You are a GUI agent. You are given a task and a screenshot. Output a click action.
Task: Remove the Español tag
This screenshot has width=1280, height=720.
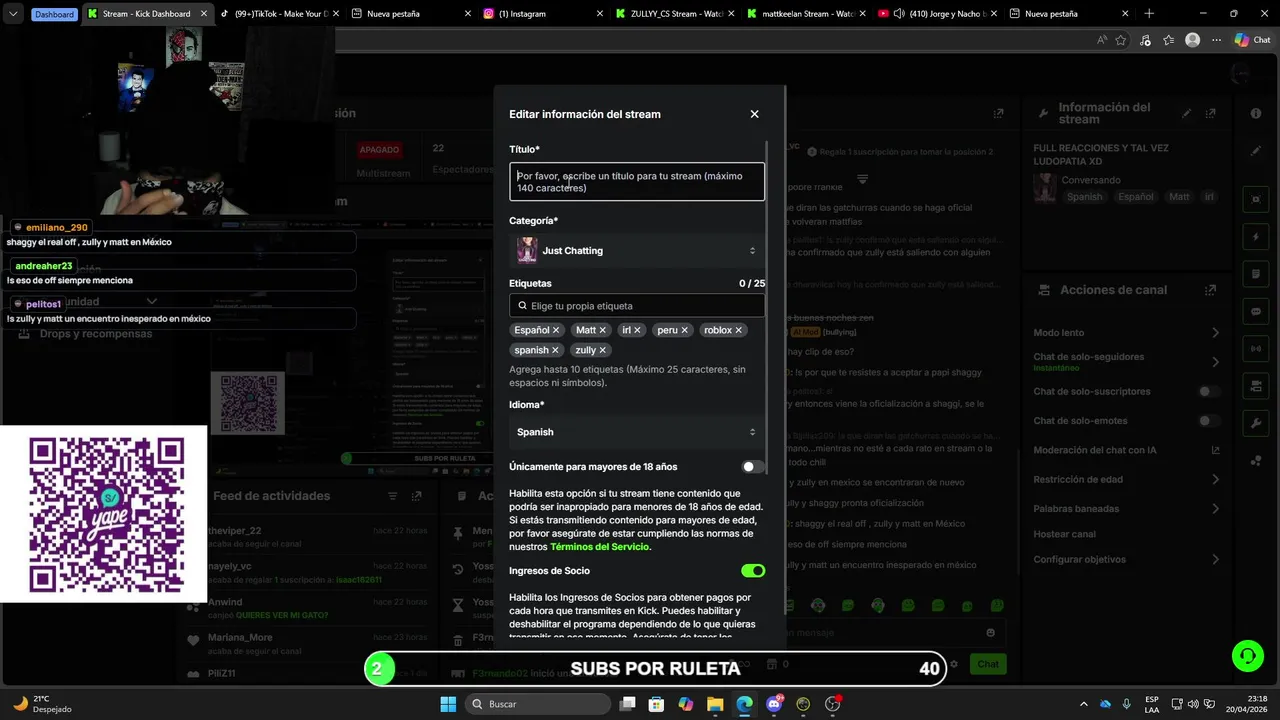556,330
